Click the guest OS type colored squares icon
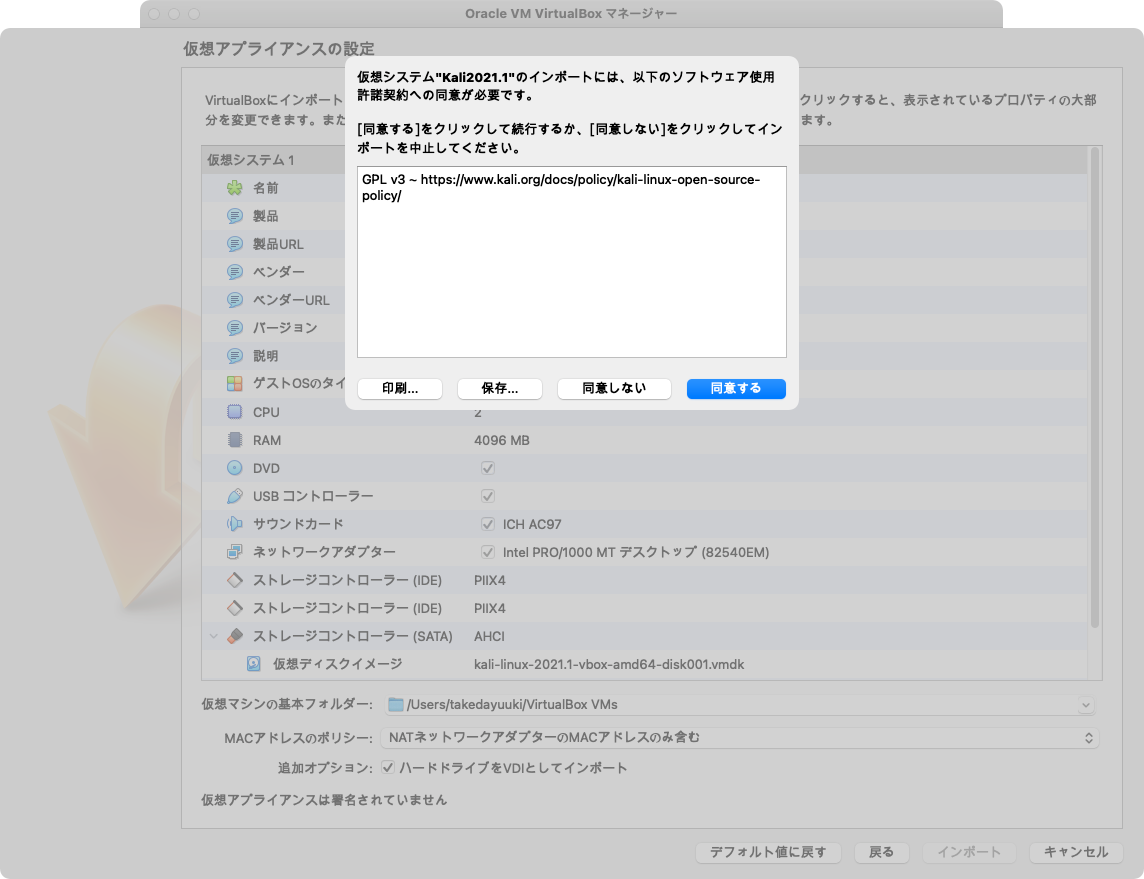Image resolution: width=1144 pixels, height=879 pixels. pyautogui.click(x=234, y=384)
